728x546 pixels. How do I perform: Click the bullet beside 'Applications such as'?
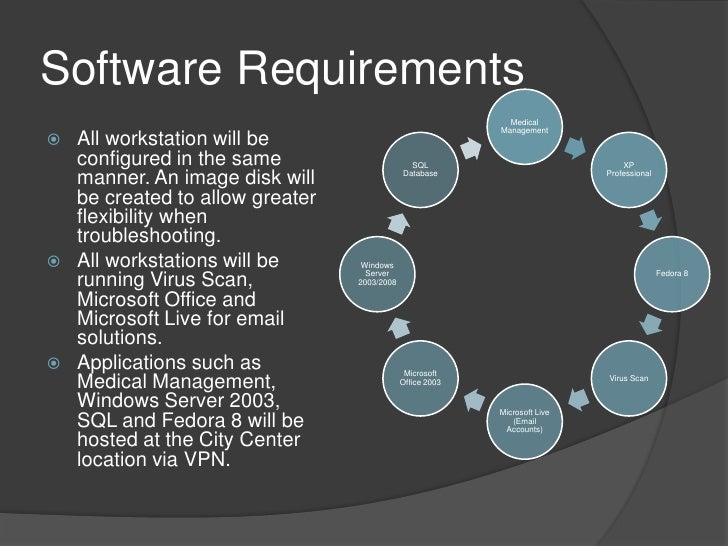click(x=54, y=363)
